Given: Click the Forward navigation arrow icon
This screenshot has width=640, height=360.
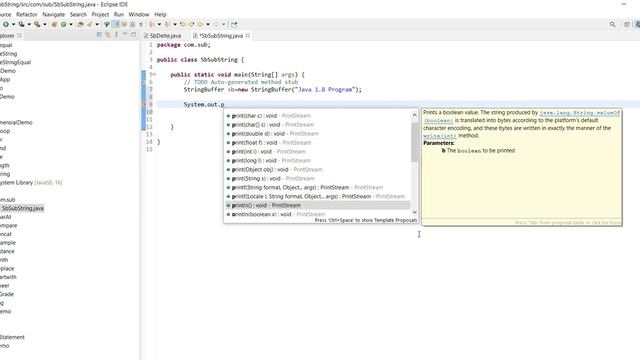Looking at the screenshot, I should (x=216, y=24).
